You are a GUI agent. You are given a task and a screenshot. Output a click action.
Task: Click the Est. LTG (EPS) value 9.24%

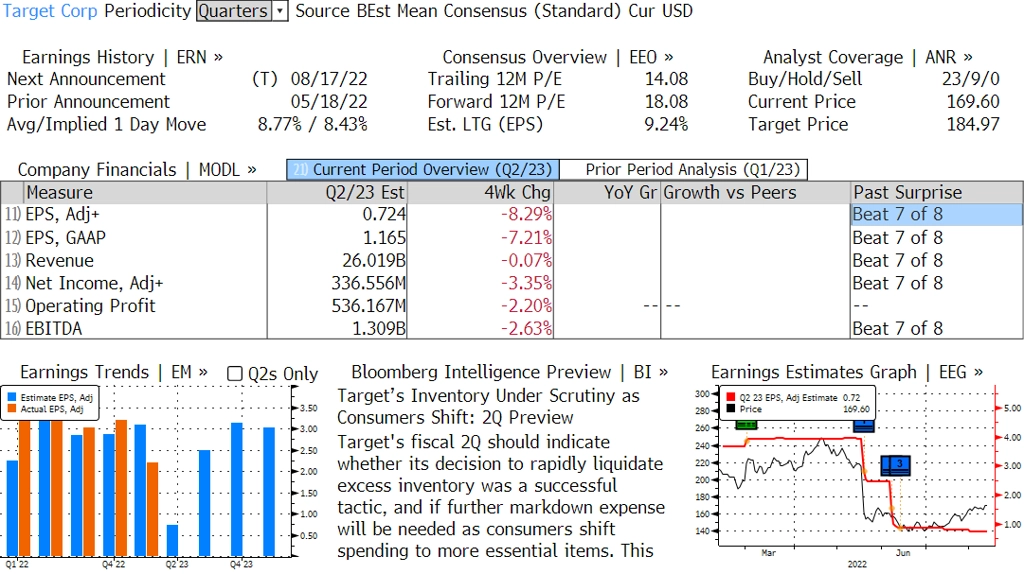click(x=666, y=124)
